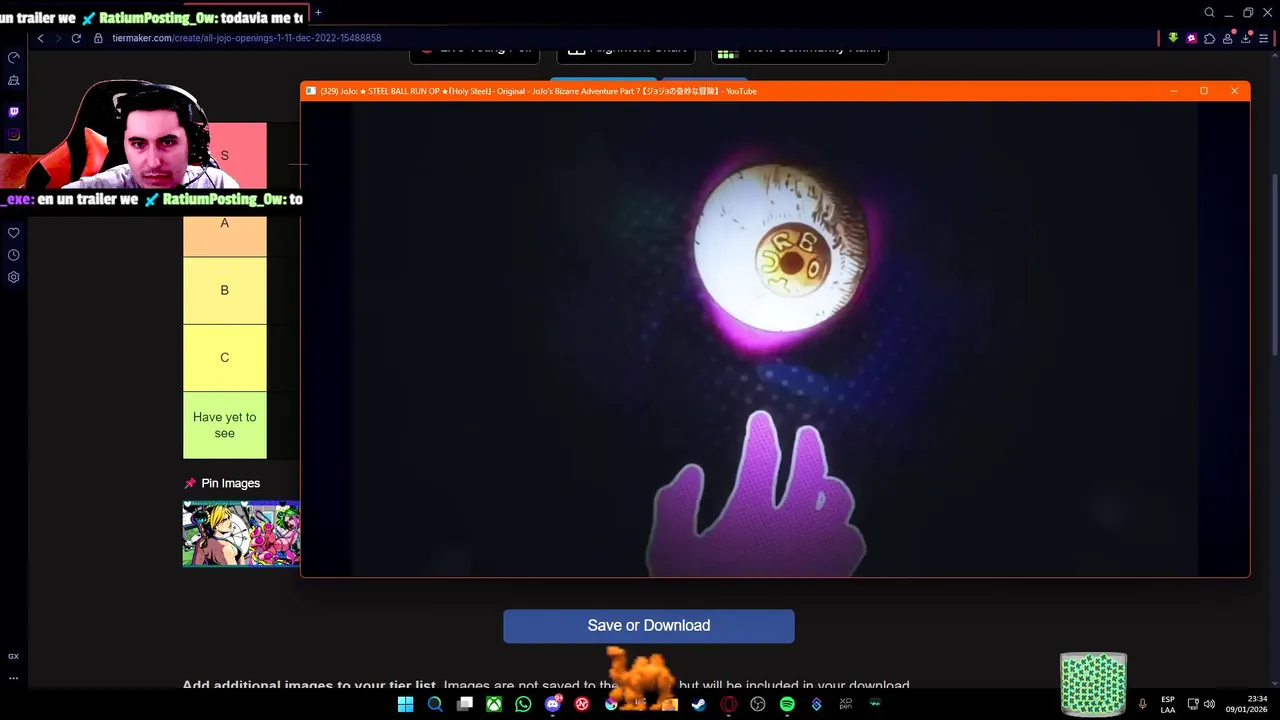Screen dimensions: 1280x720
Task: Click the 'Pin Images' heading text
Action: (231, 483)
